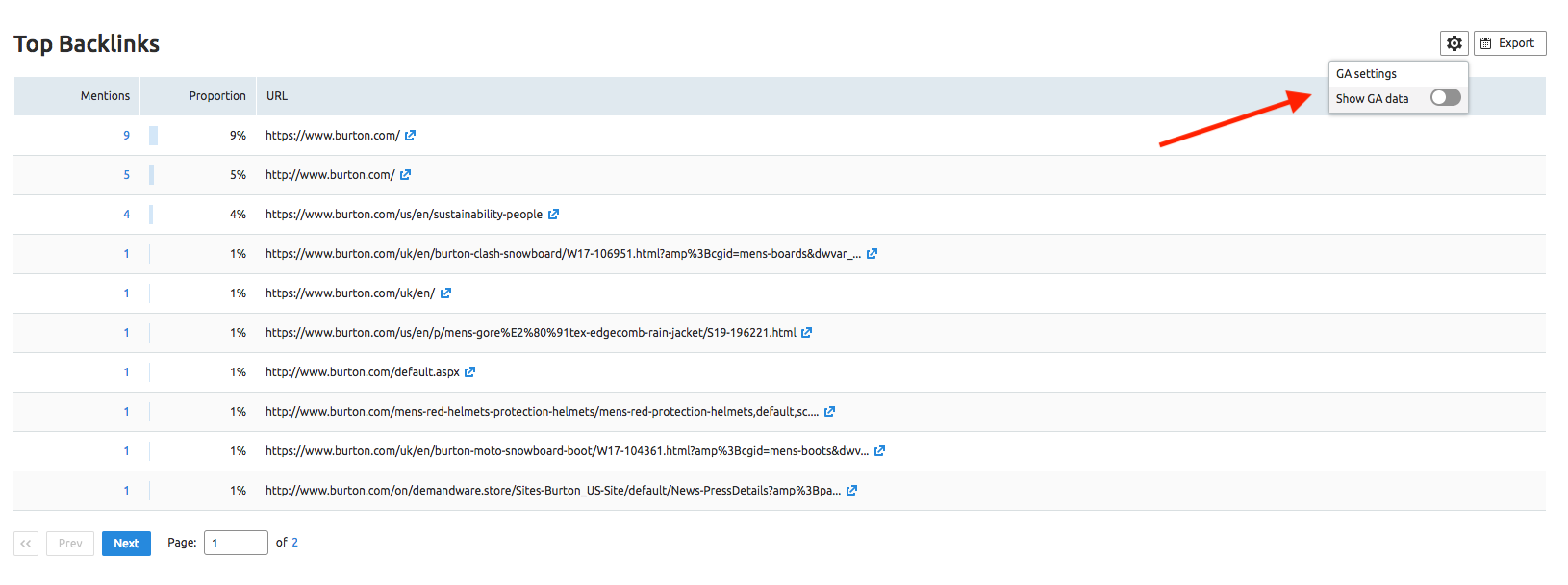Click the burton-clash-snowboard URL text
Image resolution: width=1568 pixels, height=585 pixels.
564,254
